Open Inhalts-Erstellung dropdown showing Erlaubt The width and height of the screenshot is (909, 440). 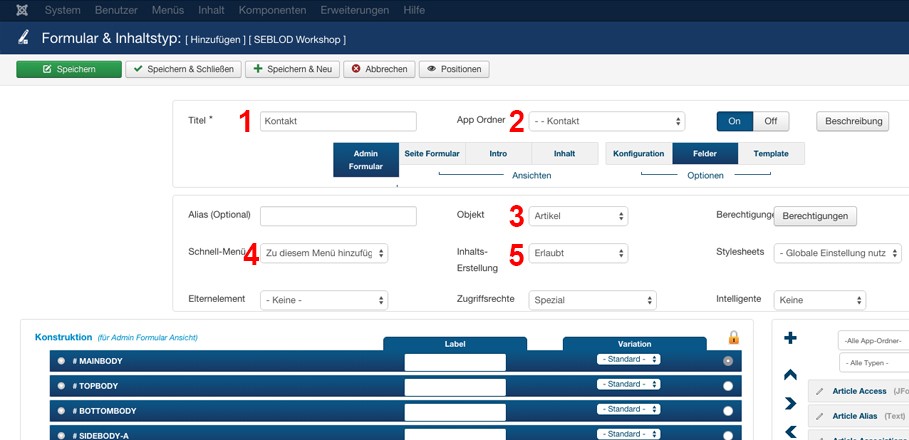(578, 253)
